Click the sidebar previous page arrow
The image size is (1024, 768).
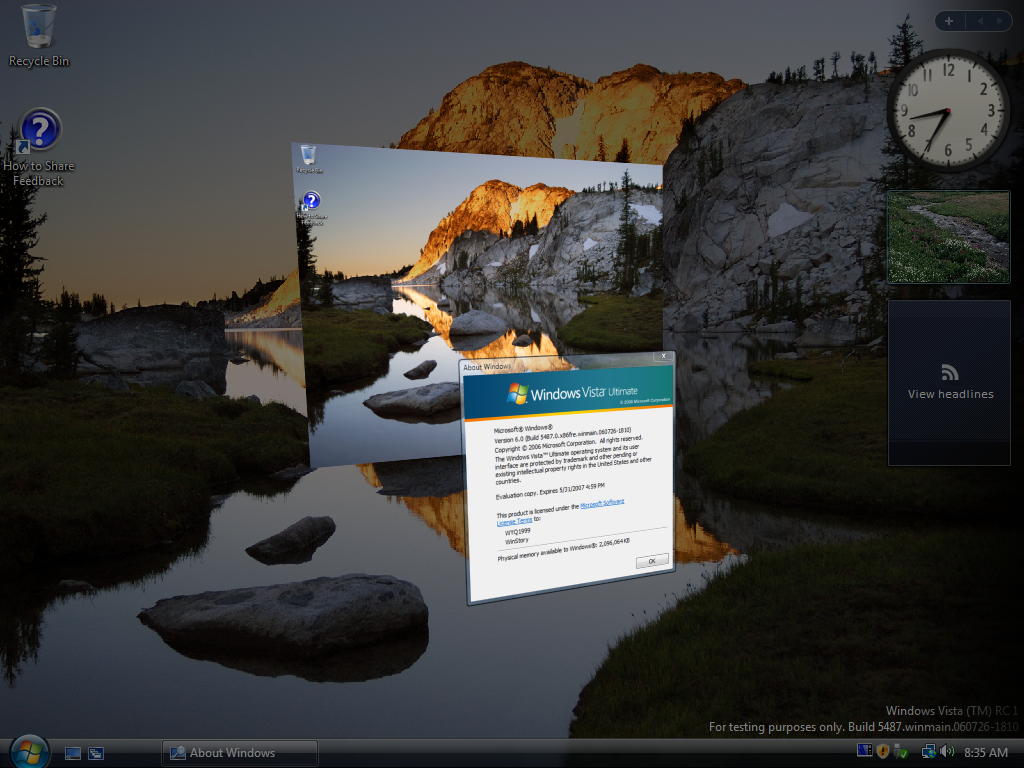980,21
